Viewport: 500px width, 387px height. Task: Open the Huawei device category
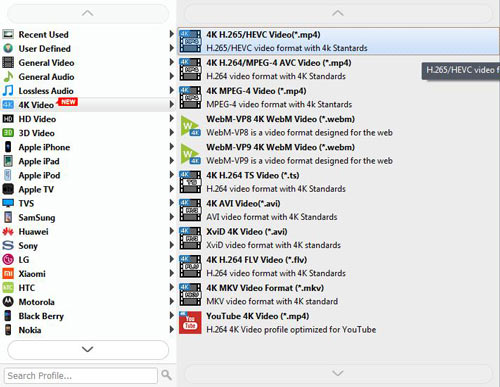pos(88,231)
